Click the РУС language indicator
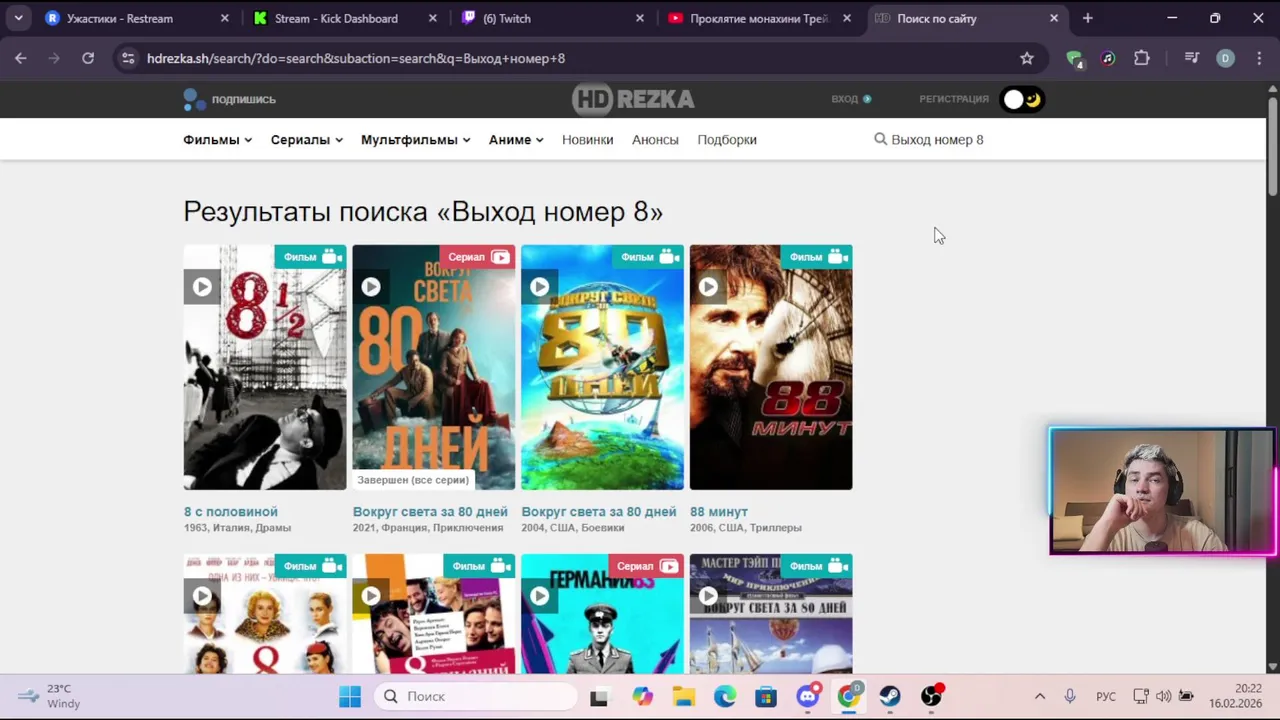Viewport: 1280px width, 720px height. (1106, 697)
